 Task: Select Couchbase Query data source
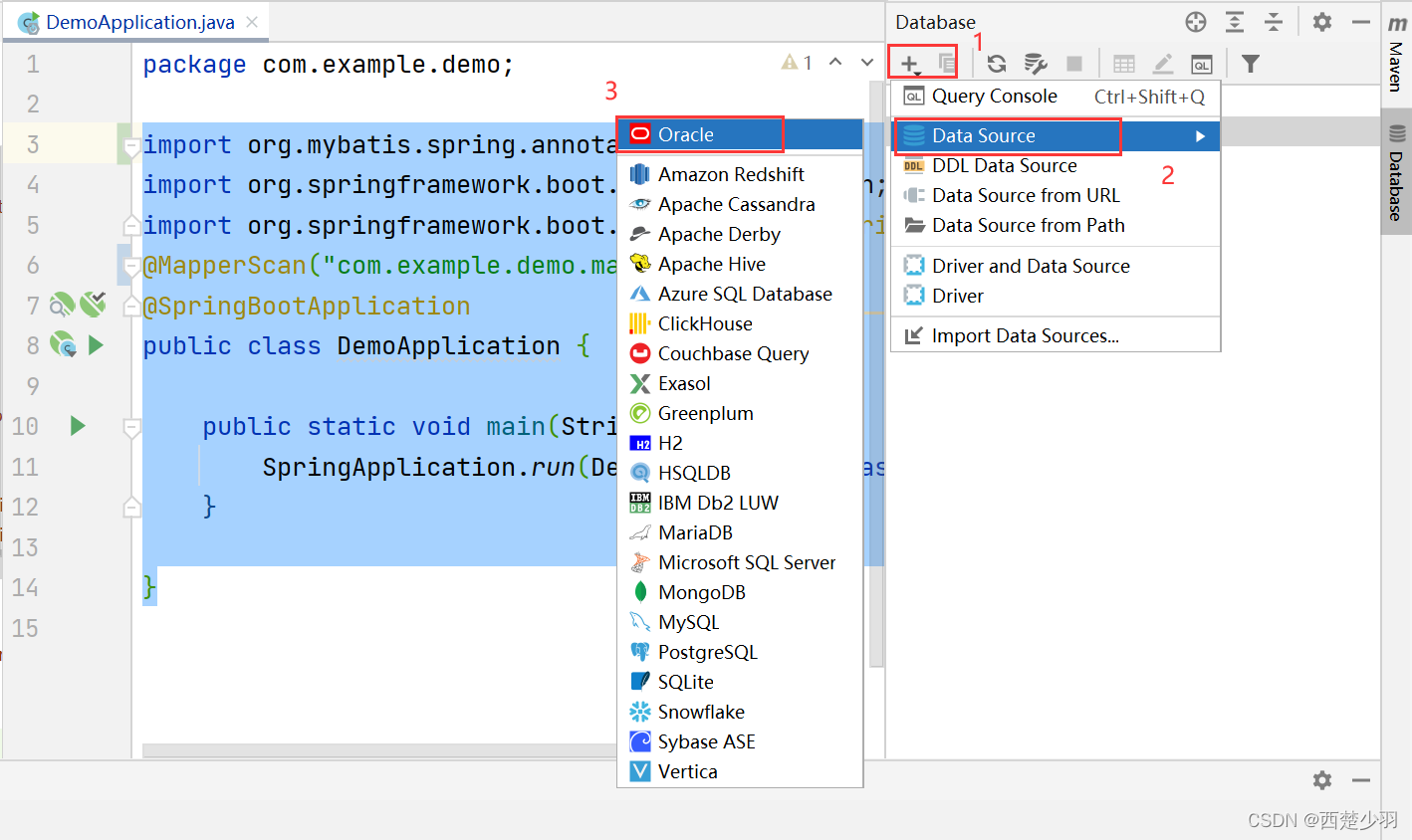[740, 353]
